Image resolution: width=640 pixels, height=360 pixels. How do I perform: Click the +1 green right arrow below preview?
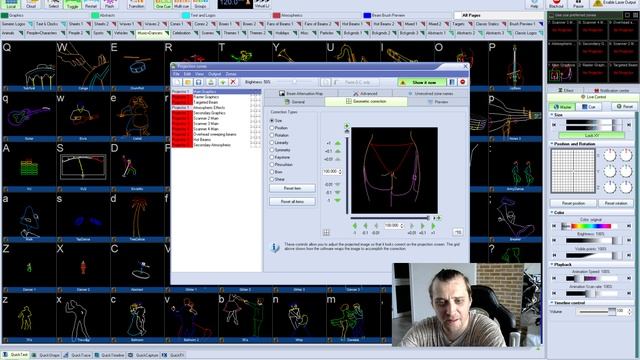(x=433, y=226)
